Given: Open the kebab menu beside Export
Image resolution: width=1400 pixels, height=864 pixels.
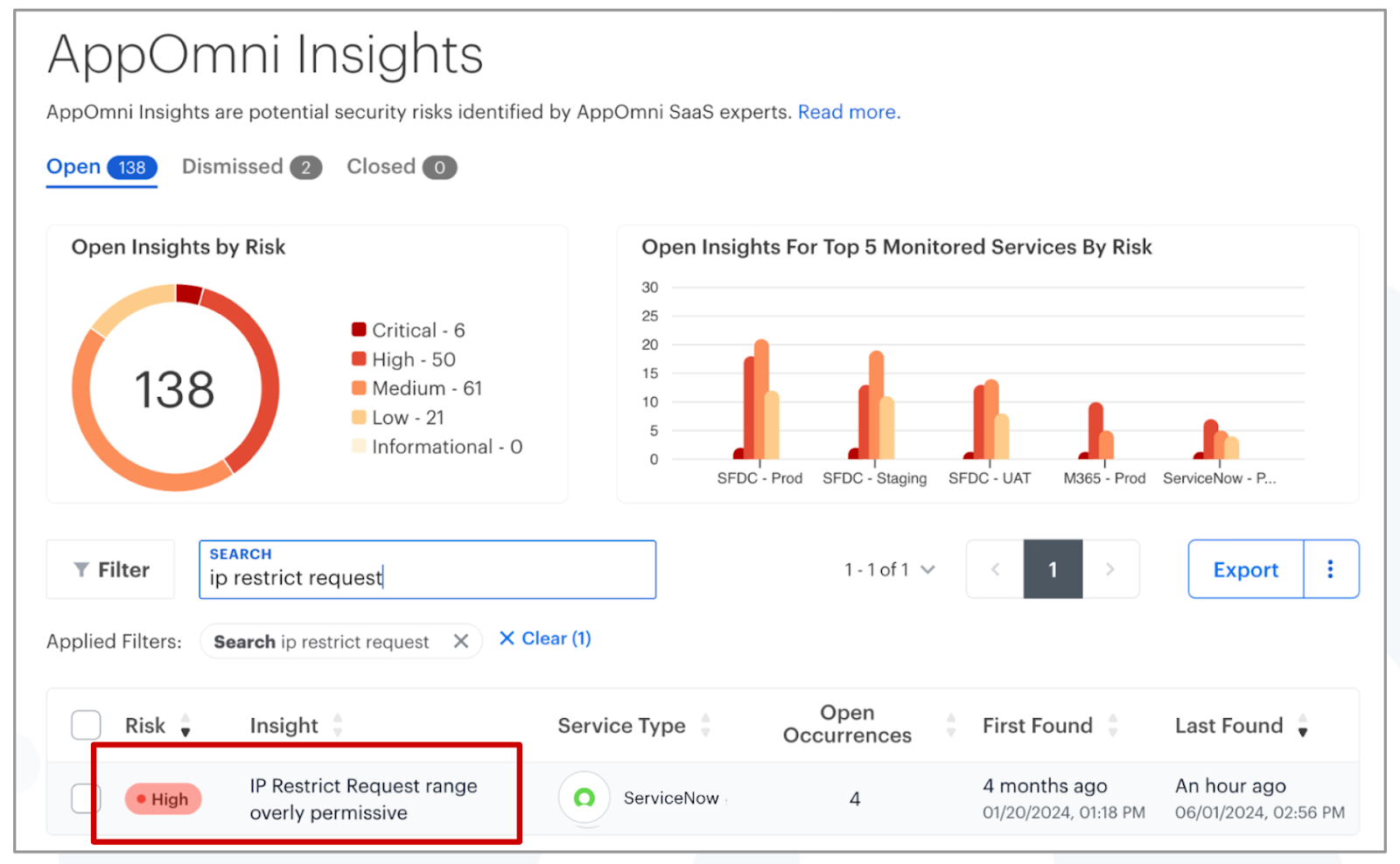Looking at the screenshot, I should (x=1331, y=569).
